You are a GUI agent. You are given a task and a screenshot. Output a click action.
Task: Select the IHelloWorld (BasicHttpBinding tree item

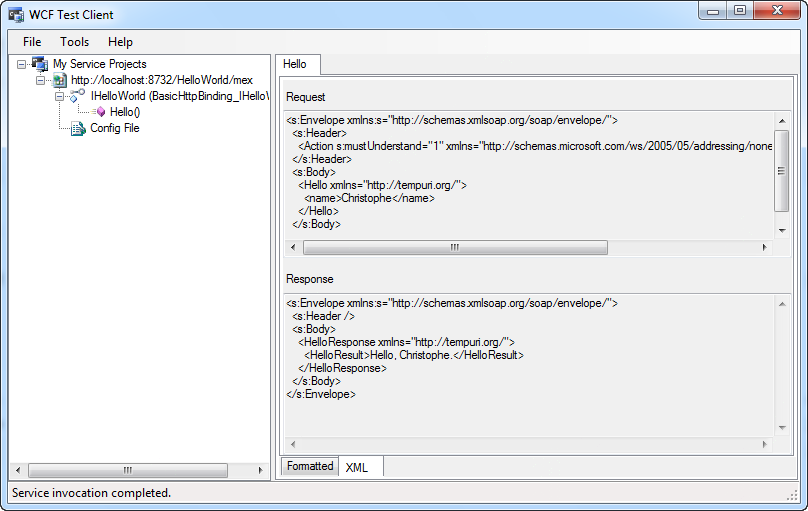(179, 96)
